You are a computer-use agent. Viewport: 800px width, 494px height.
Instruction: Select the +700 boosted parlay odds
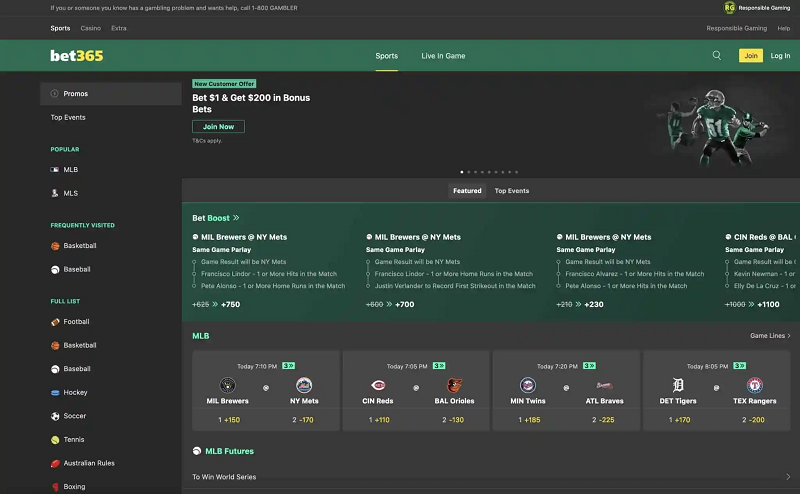point(405,304)
